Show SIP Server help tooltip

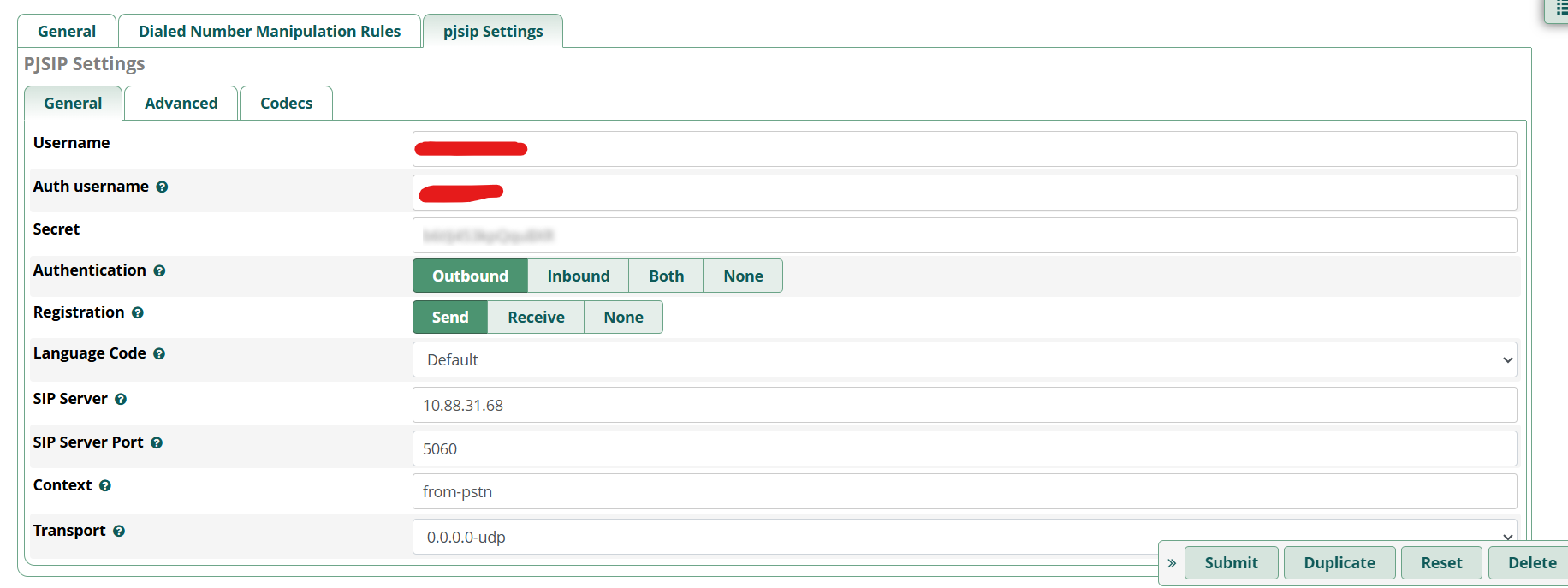click(x=121, y=399)
